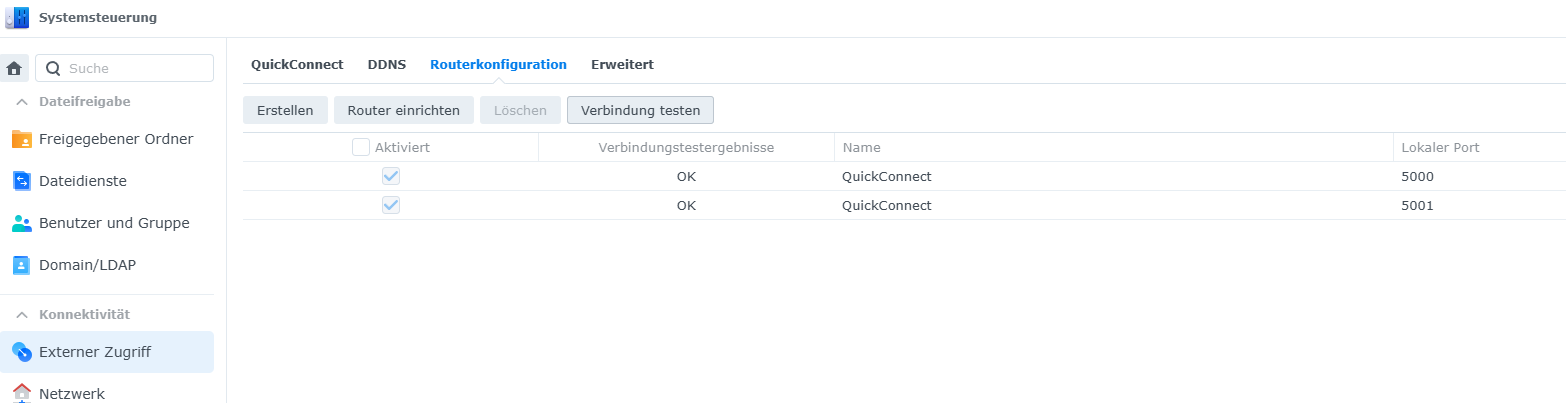Toggle the Aktiviert header checkbox

point(361,147)
